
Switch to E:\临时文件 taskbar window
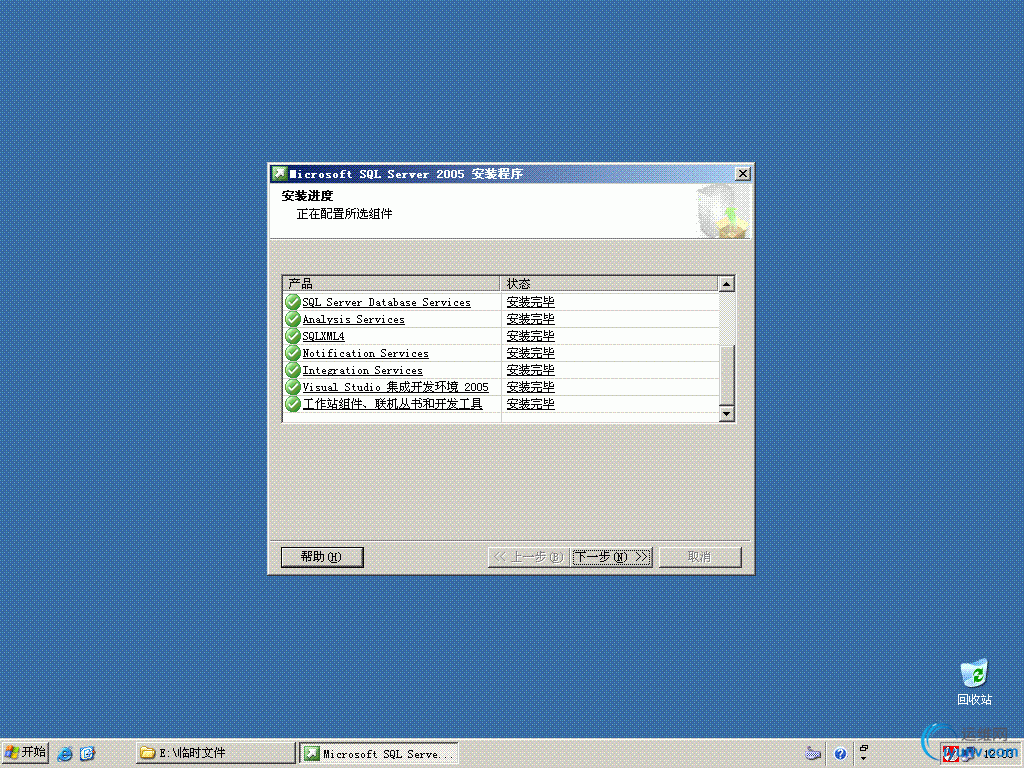pos(216,753)
